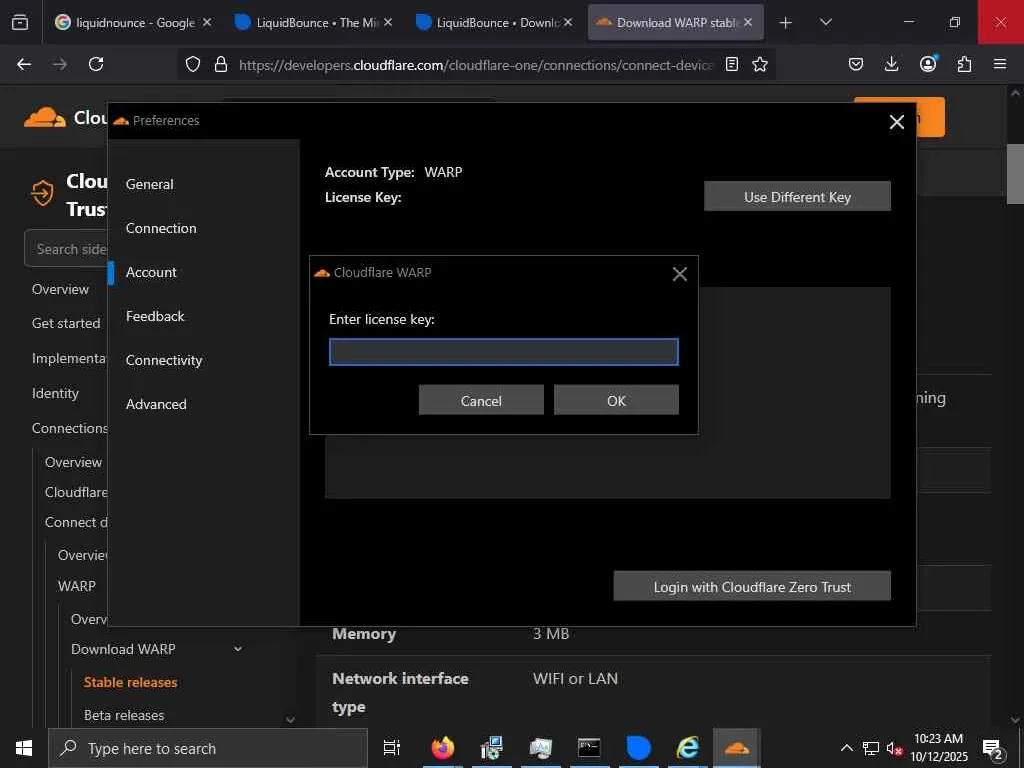Open Firefox application hamburger menu
This screenshot has width=1024, height=768.
click(x=1000, y=64)
